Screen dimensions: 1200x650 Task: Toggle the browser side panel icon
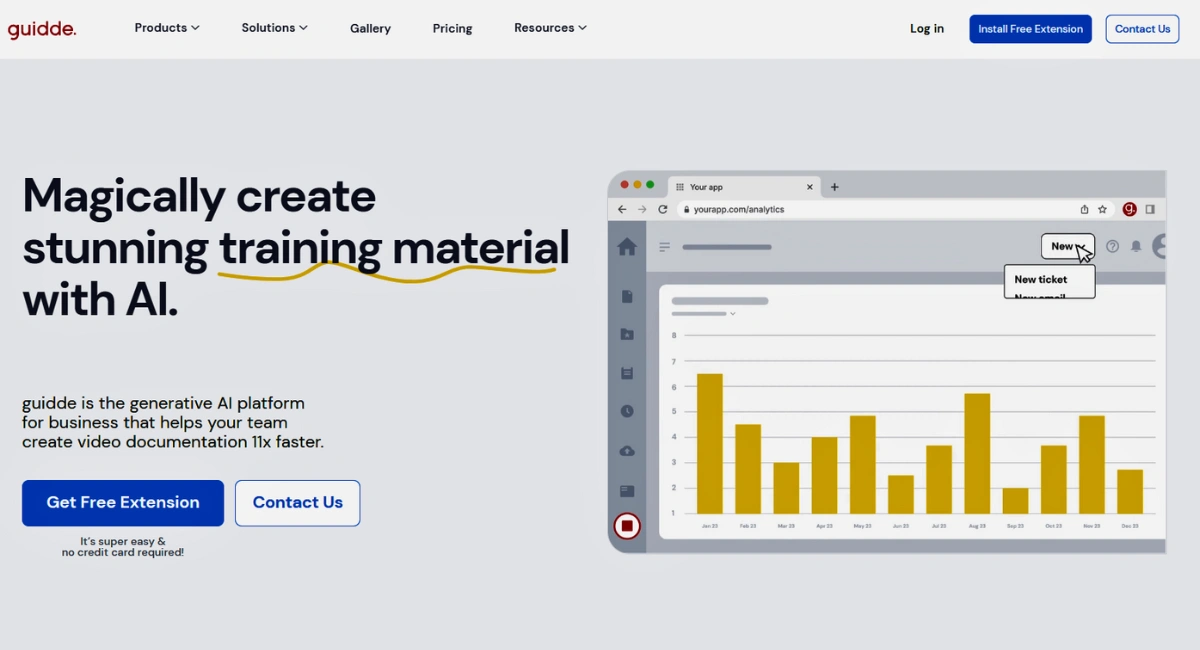tap(1150, 209)
